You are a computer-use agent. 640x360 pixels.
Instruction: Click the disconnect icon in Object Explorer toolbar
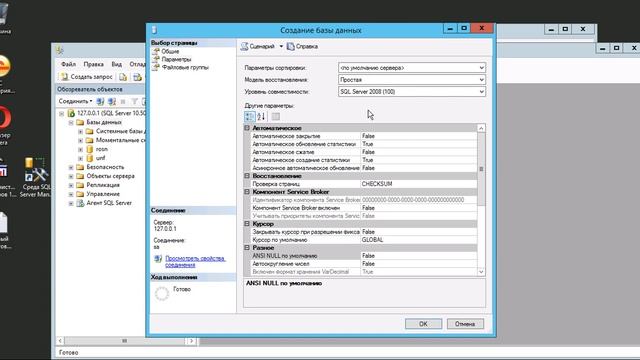111,101
